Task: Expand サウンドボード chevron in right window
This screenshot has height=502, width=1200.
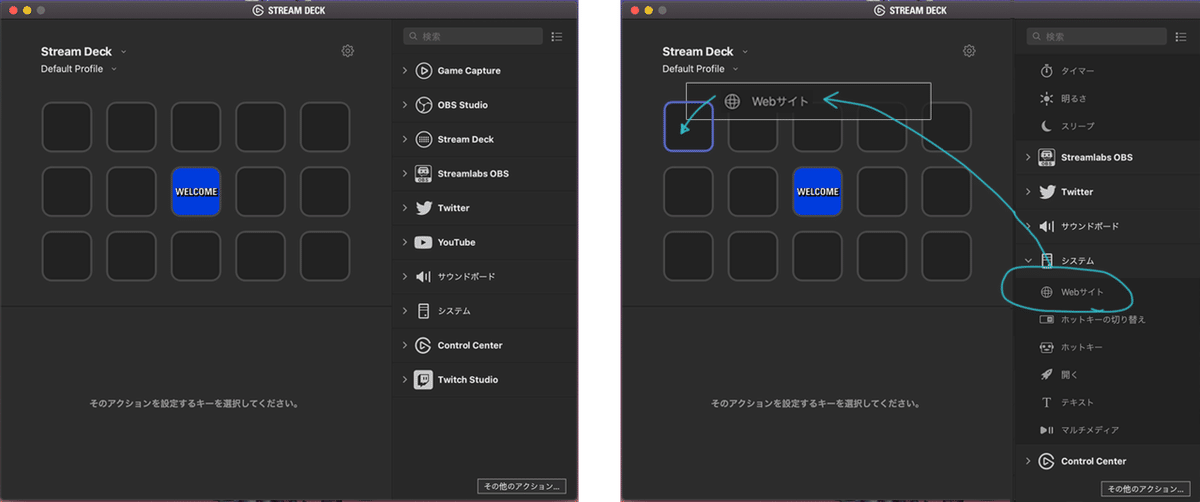Action: click(x=1028, y=226)
